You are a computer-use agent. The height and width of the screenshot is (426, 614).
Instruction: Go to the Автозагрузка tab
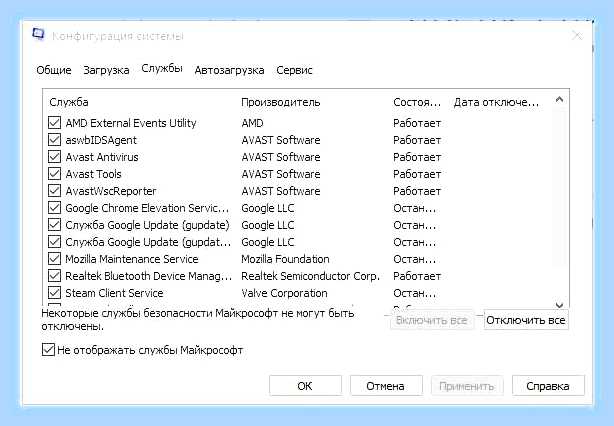(x=229, y=70)
